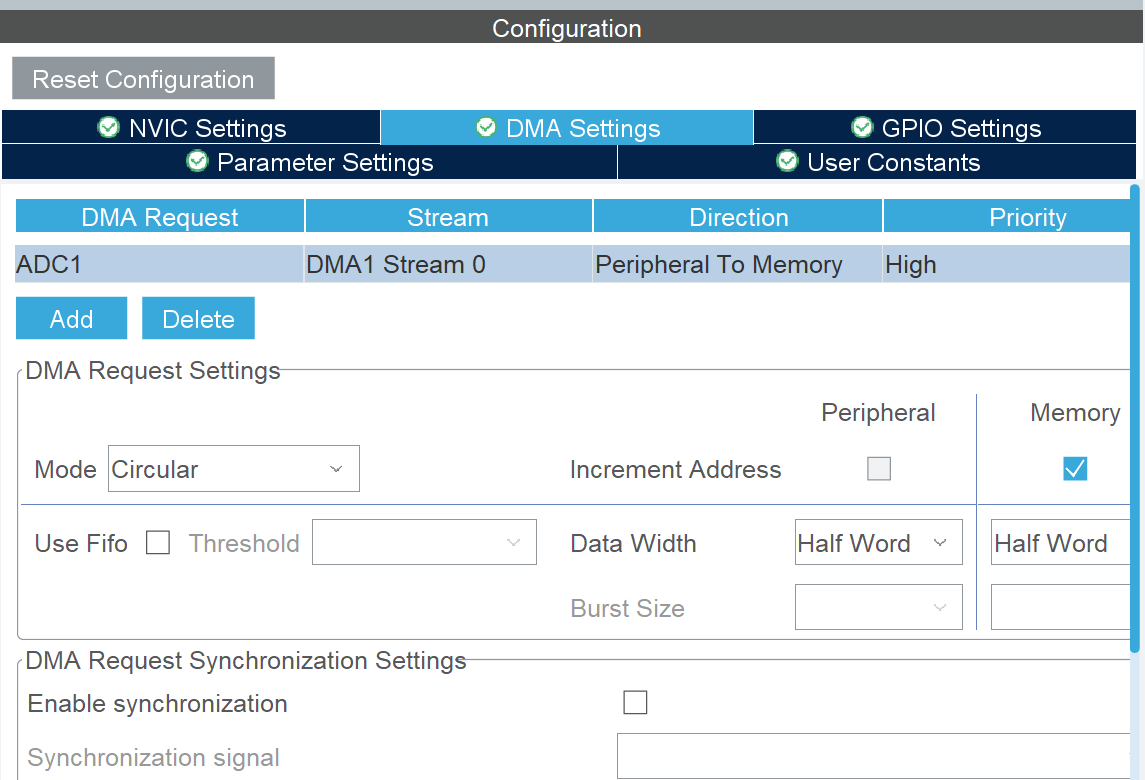Screen dimensions: 1145x780
Task: Click the green check icon beside NVIC Settings
Action: 108,127
